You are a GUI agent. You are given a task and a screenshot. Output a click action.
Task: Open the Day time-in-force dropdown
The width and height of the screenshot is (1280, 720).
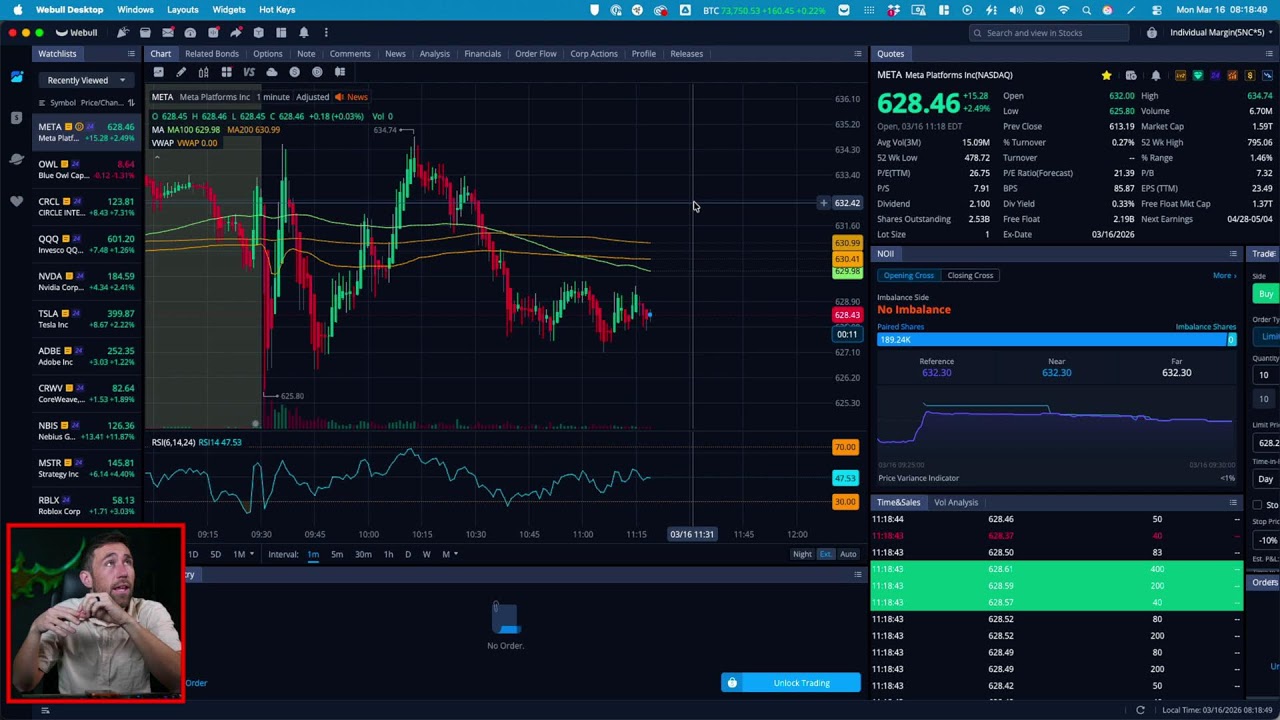1266,479
